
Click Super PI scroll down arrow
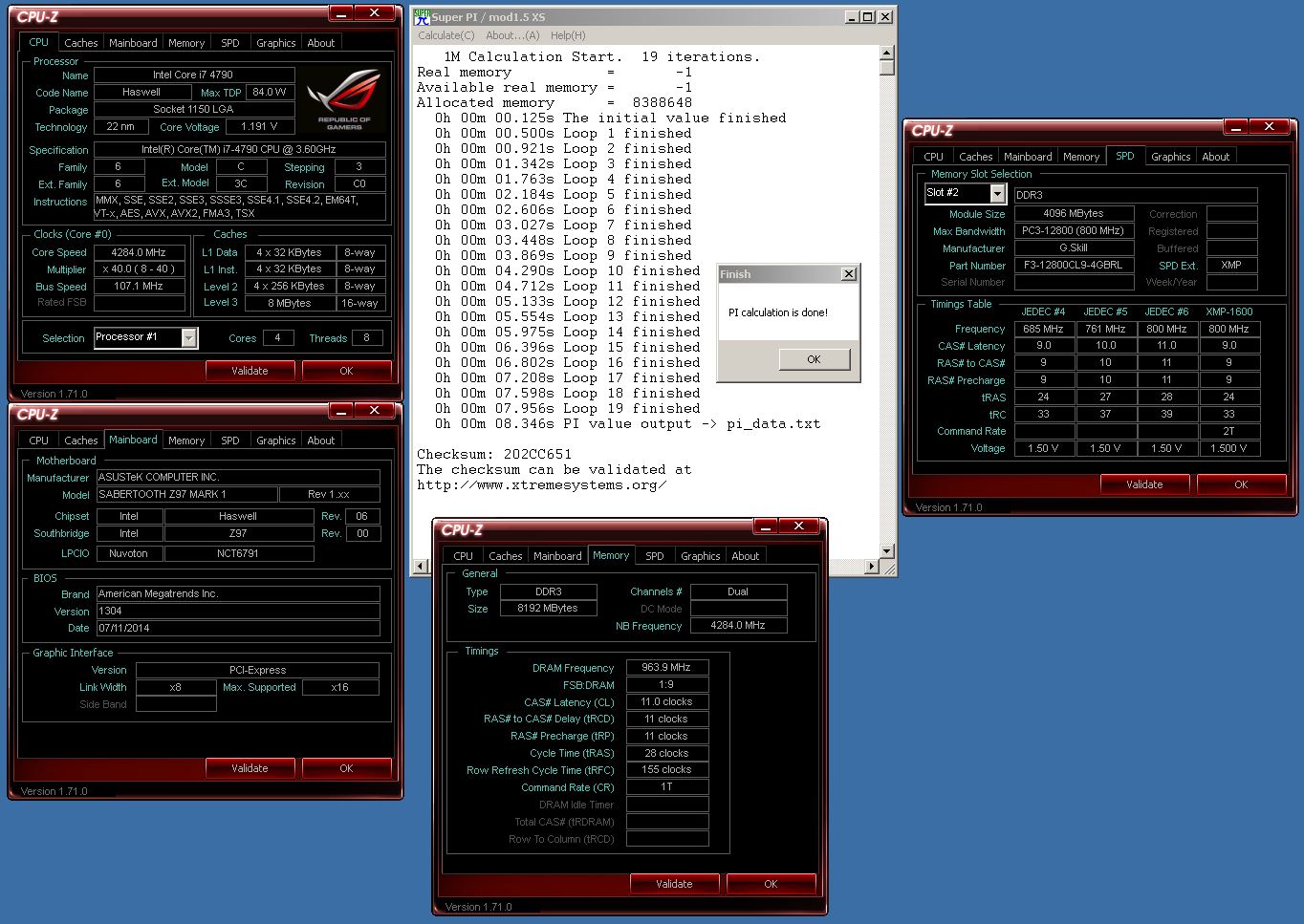click(x=887, y=551)
